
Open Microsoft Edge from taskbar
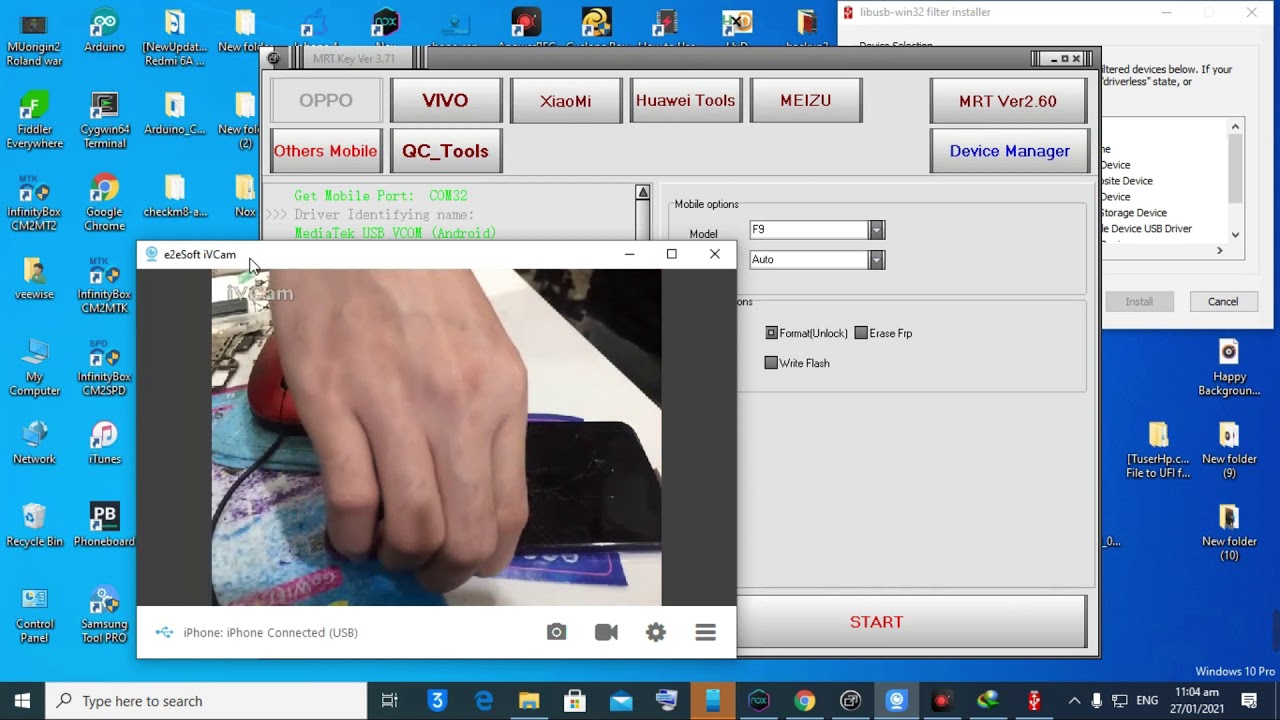click(x=484, y=700)
